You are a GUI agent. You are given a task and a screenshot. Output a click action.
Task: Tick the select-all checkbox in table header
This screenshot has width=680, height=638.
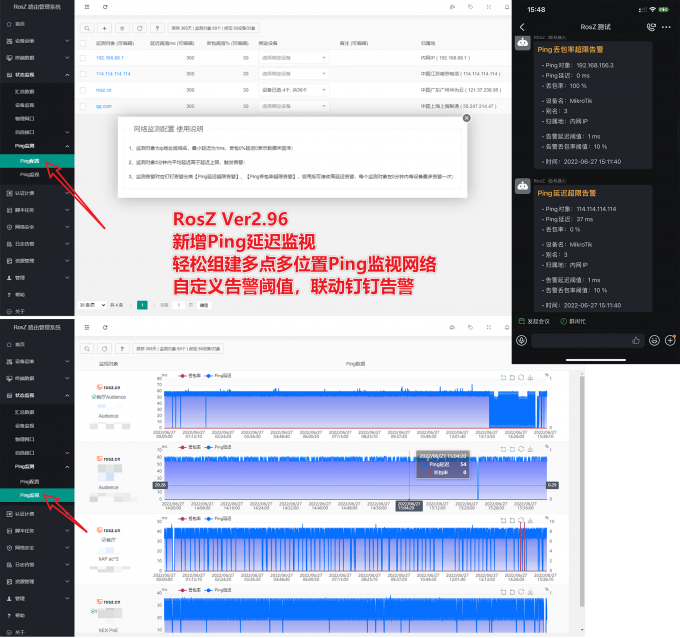(83, 43)
